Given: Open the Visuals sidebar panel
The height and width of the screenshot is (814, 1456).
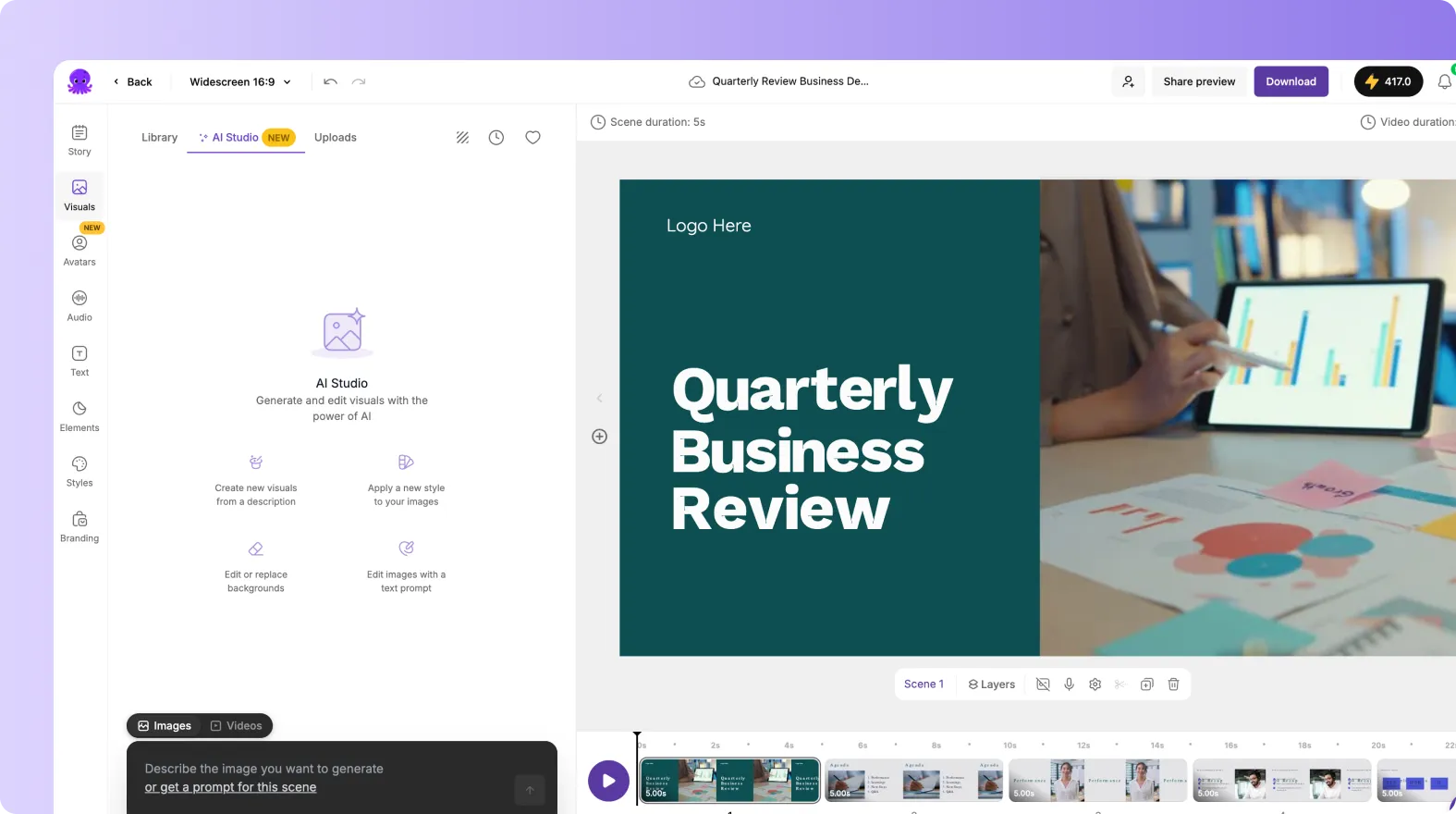Looking at the screenshot, I should [x=80, y=195].
